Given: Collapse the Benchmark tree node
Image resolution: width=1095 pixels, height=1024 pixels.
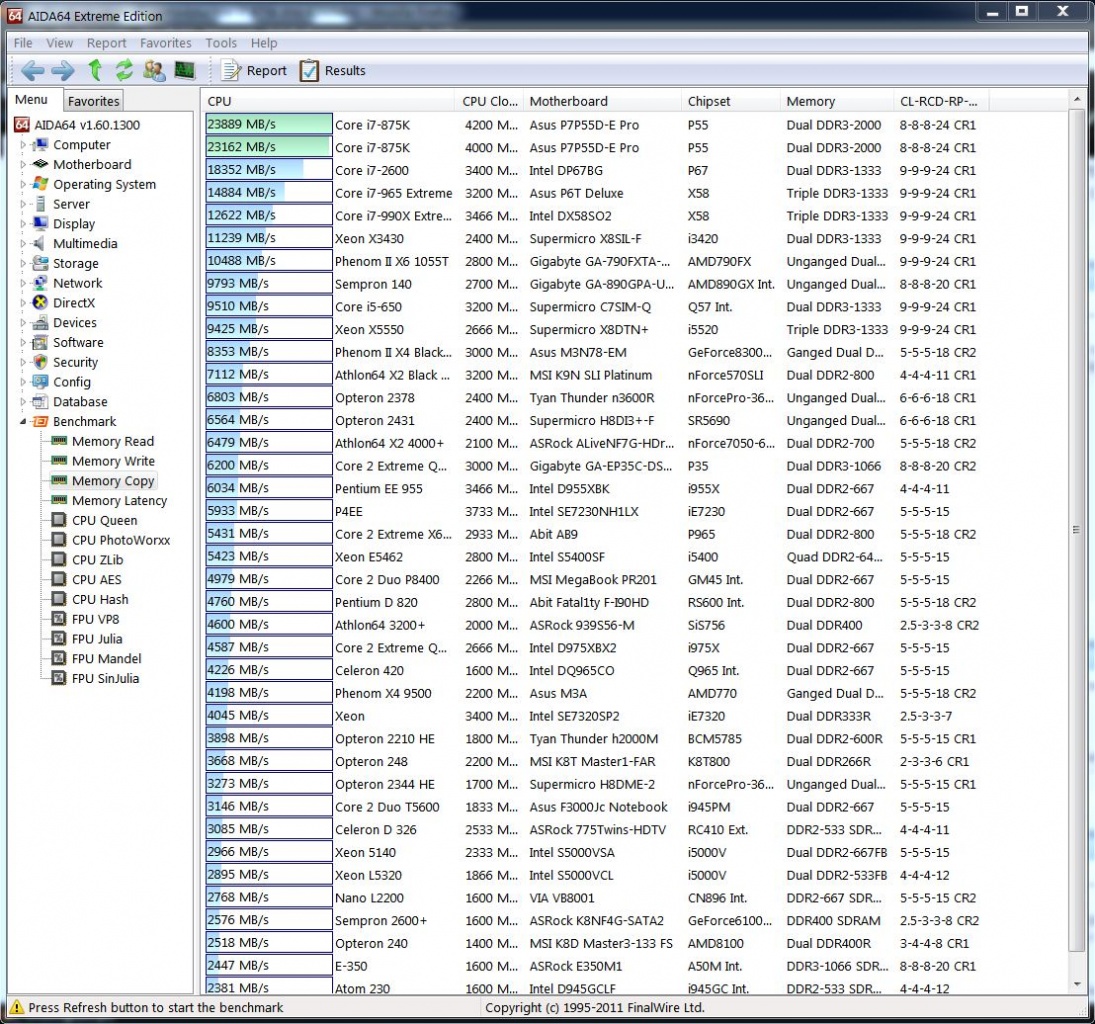Looking at the screenshot, I should pos(23,421).
